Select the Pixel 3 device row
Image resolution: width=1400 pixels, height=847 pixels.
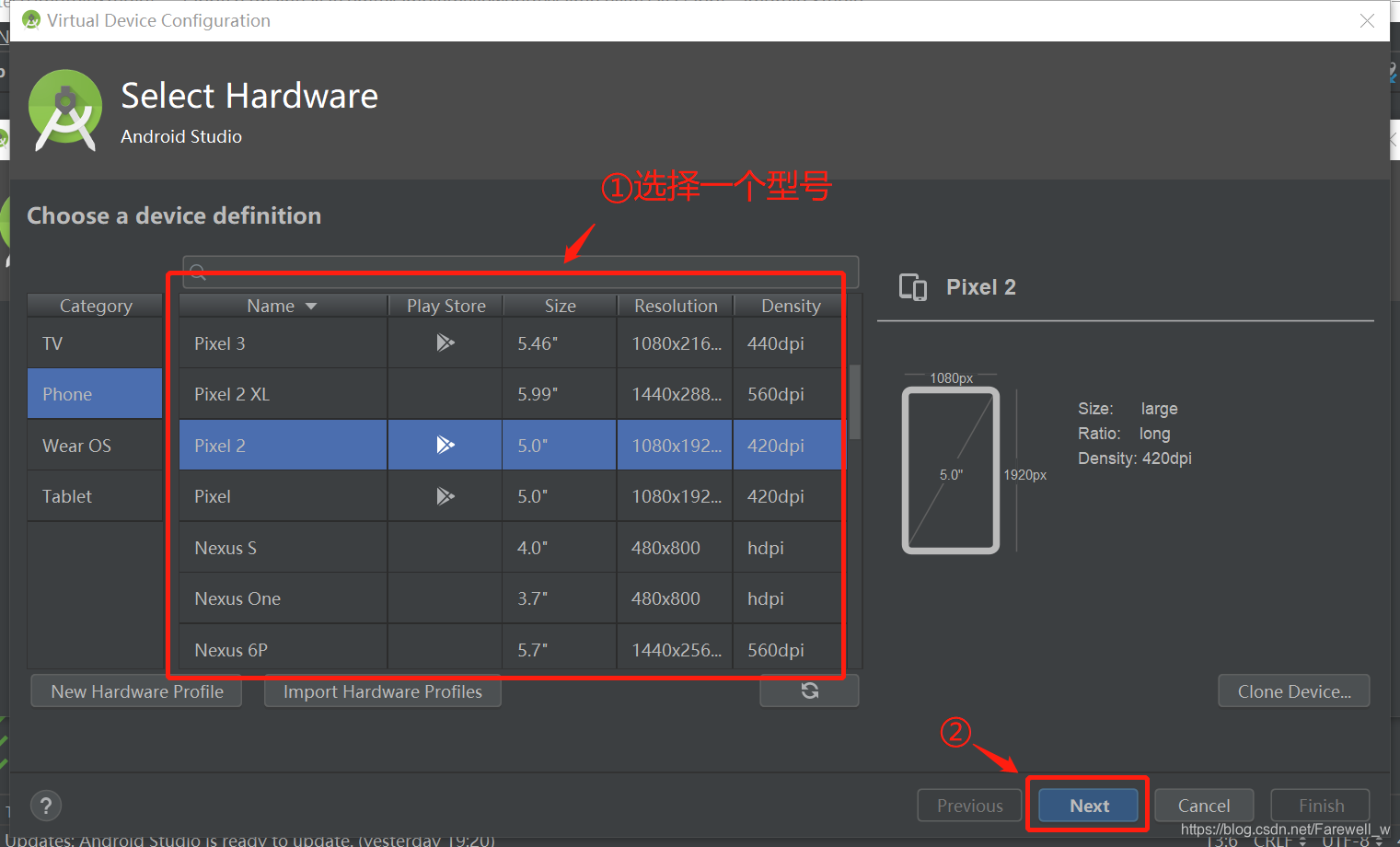point(512,343)
